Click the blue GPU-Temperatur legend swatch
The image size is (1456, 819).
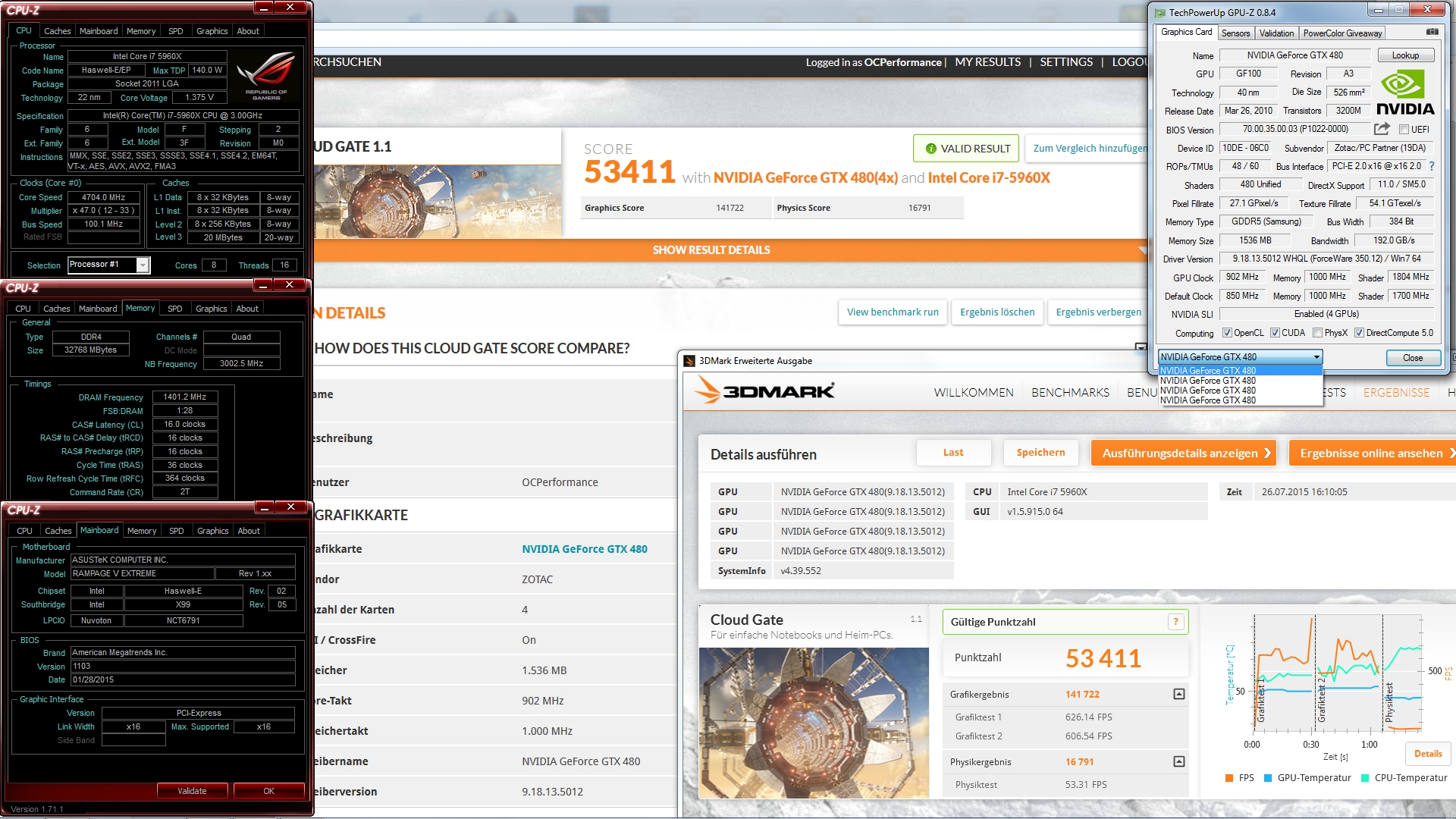point(1268,778)
